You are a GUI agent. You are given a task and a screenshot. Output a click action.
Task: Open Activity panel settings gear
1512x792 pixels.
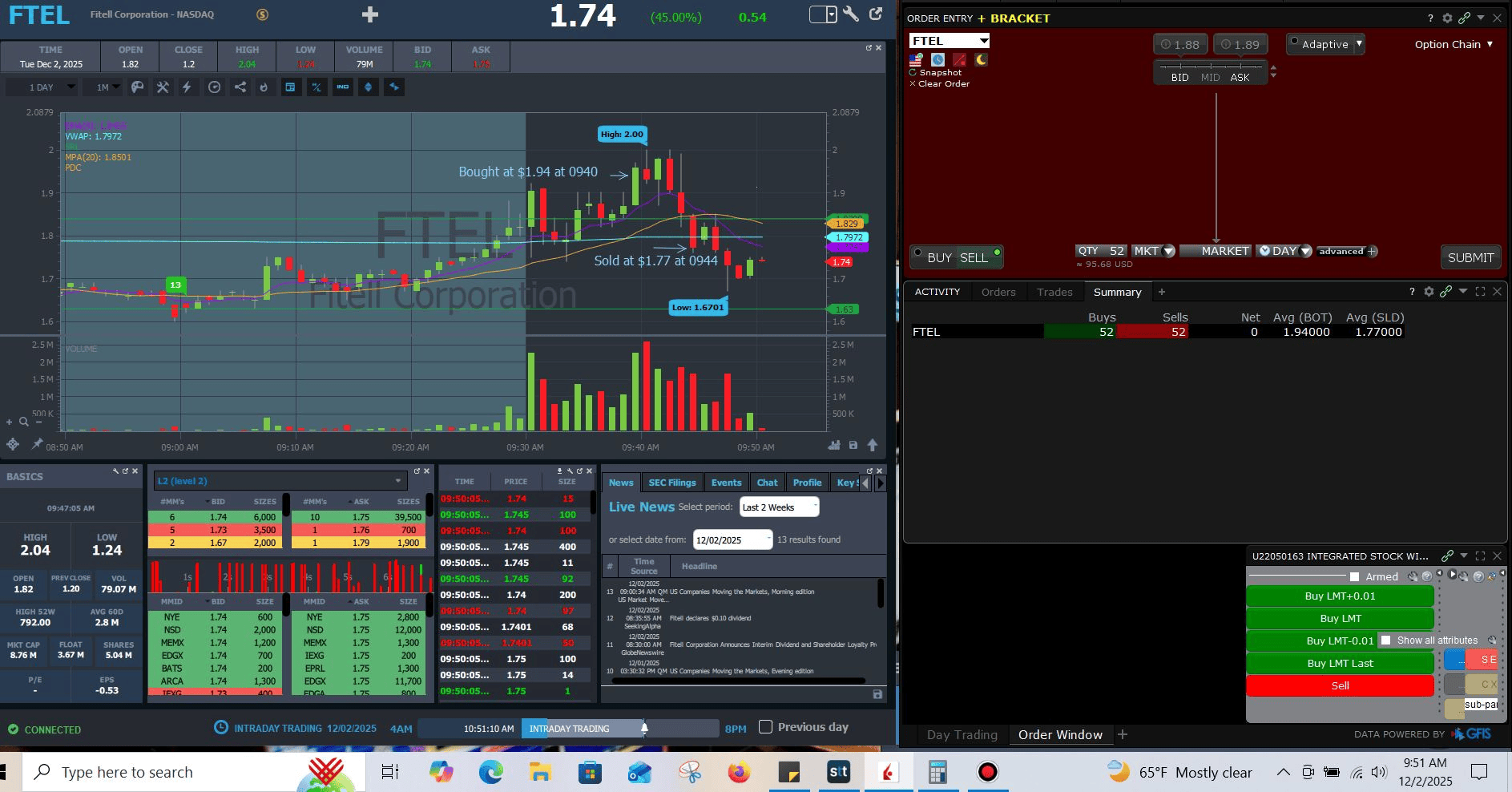[1429, 292]
